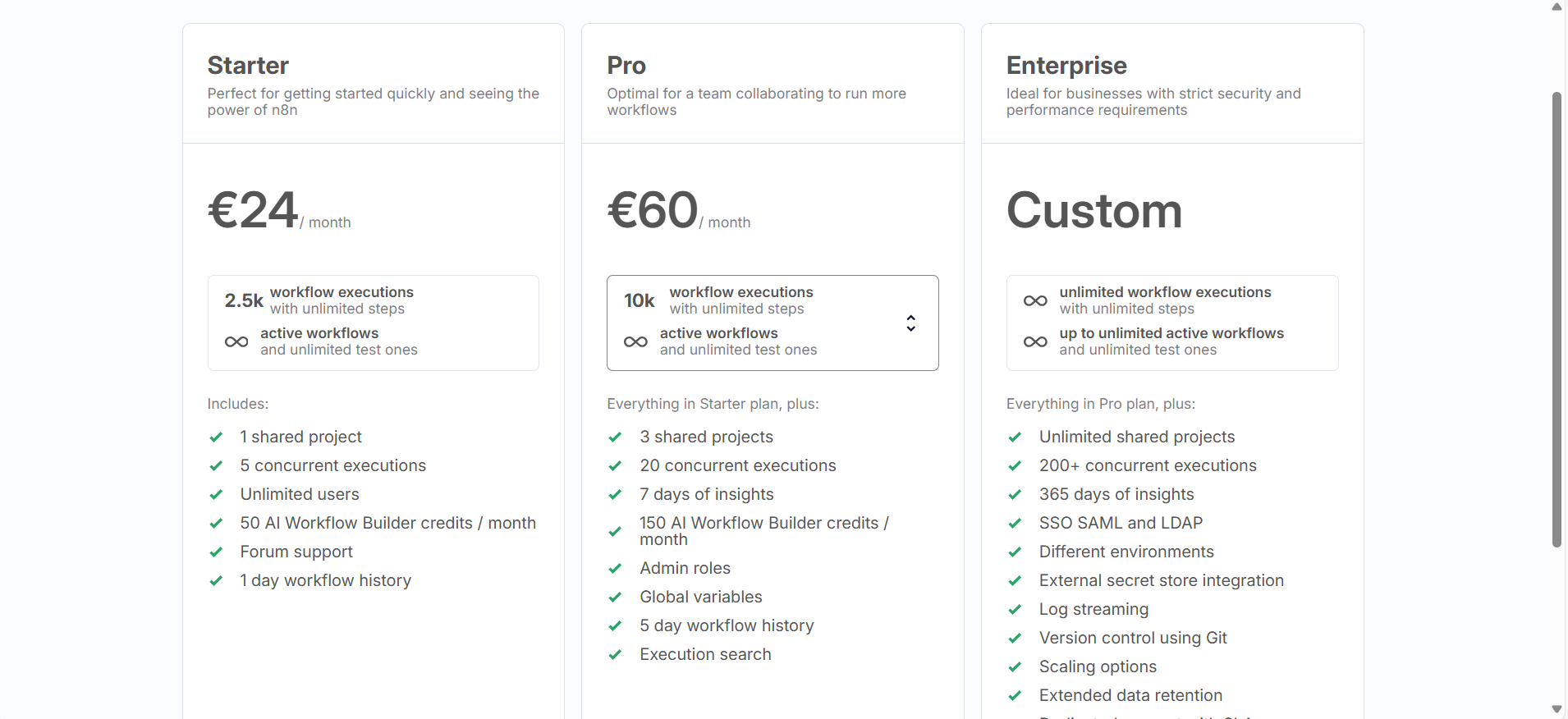Click the Starter 2.5k executions box
Image resolution: width=1568 pixels, height=719 pixels.
click(x=373, y=323)
